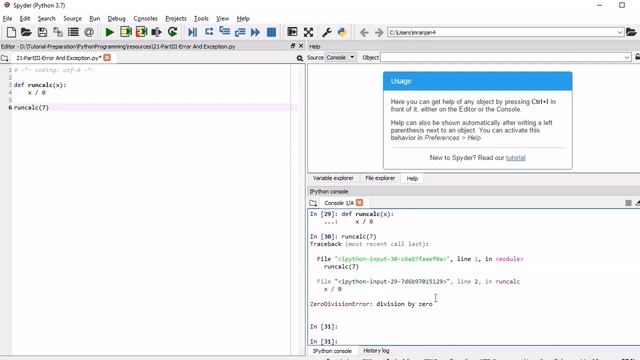Viewport: 640px width, 360px height.
Task: Browse the editor tabs list
Action: (x=4, y=58)
